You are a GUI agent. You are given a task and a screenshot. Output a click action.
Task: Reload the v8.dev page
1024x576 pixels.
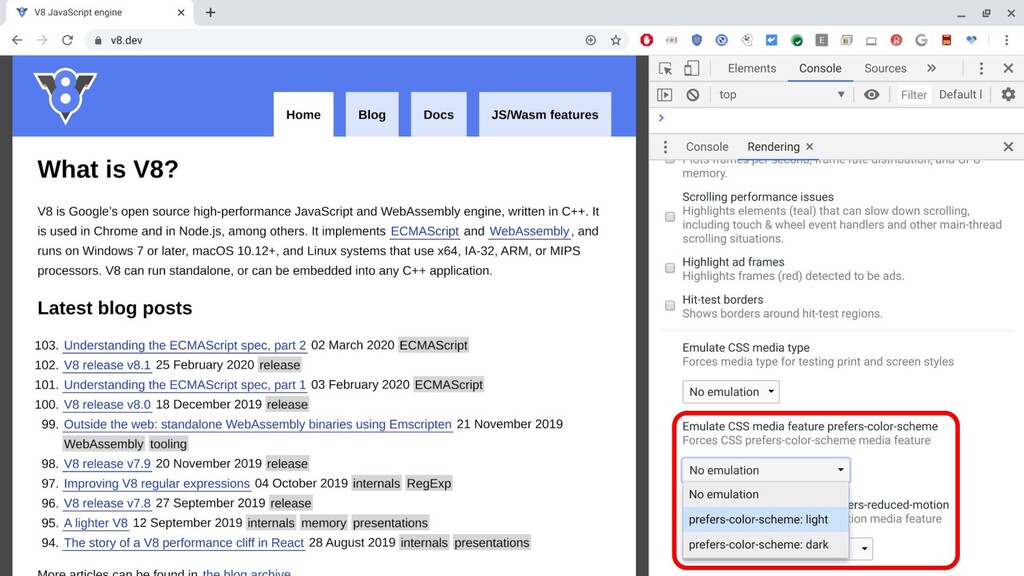pyautogui.click(x=67, y=40)
